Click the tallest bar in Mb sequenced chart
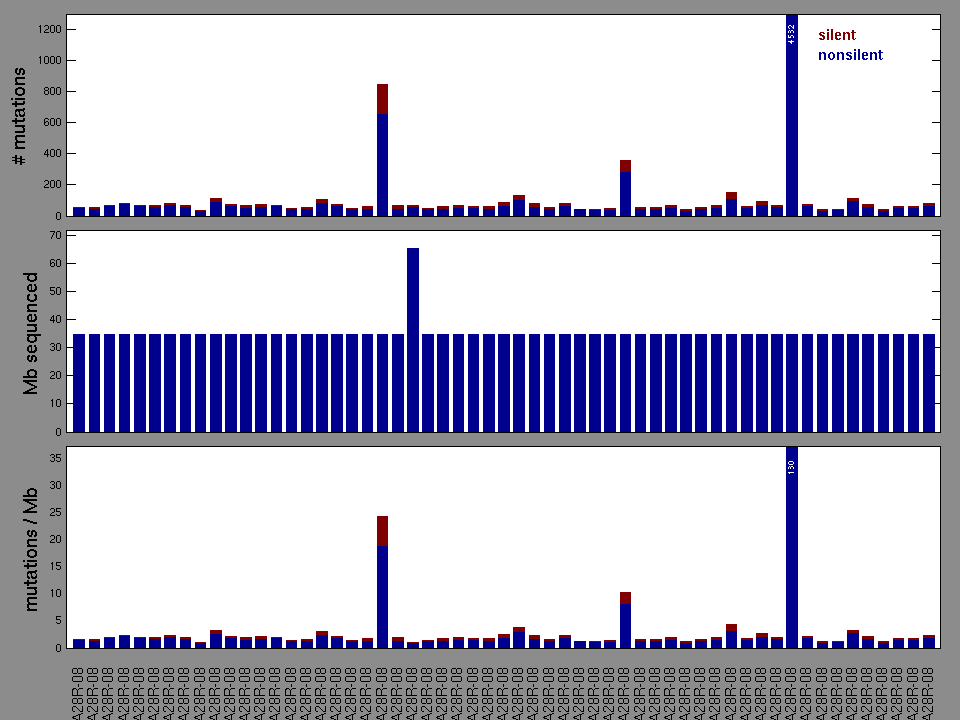This screenshot has height=720, width=960. (413, 340)
